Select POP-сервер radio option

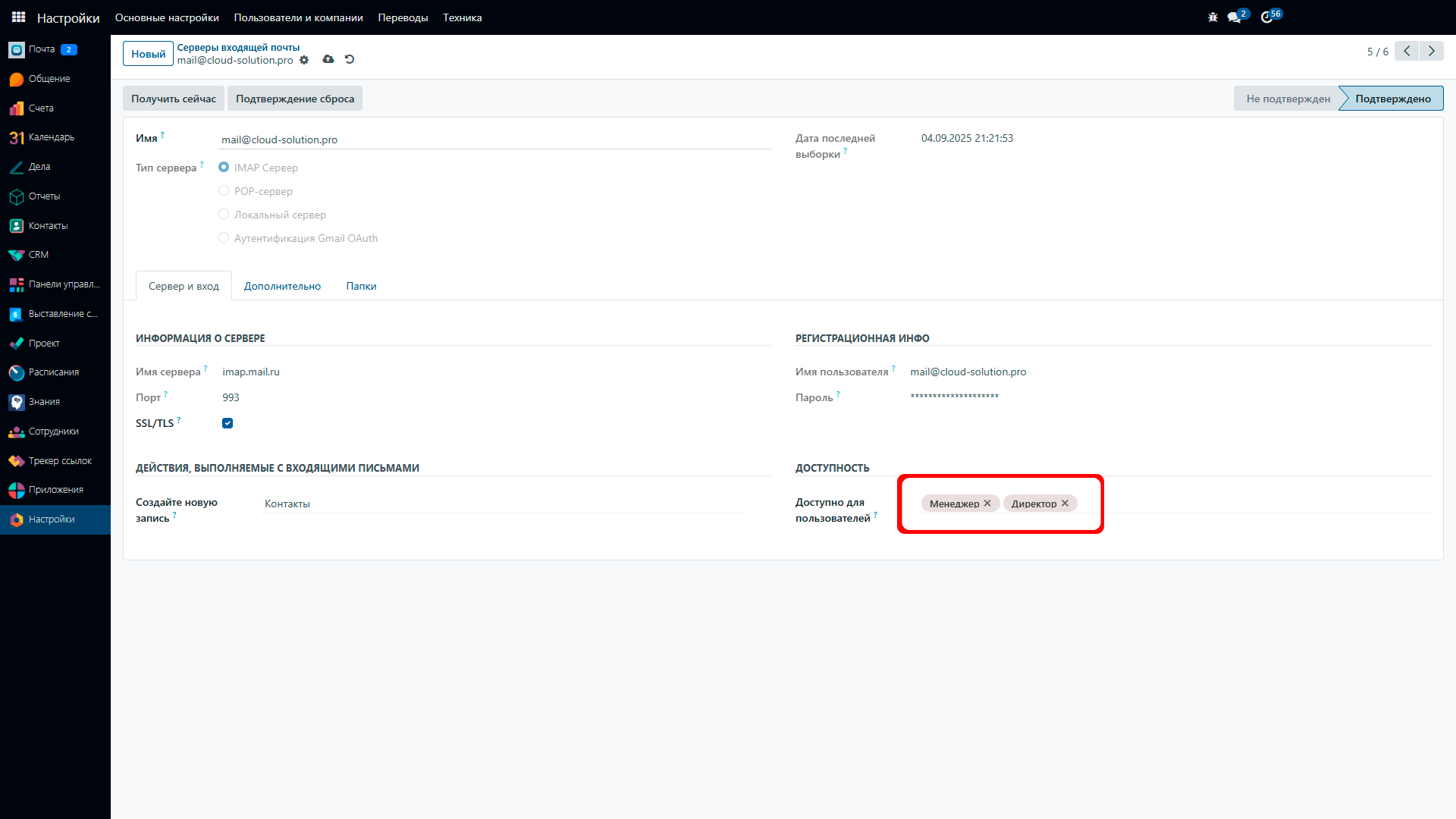(224, 191)
